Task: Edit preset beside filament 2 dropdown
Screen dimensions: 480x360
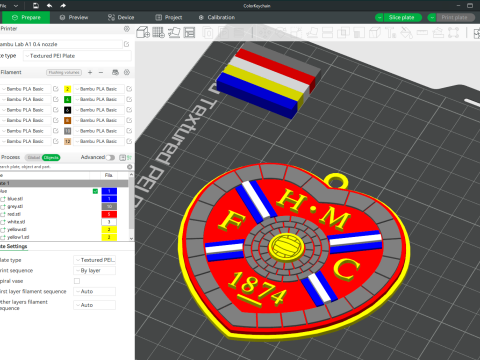Action: [129, 89]
